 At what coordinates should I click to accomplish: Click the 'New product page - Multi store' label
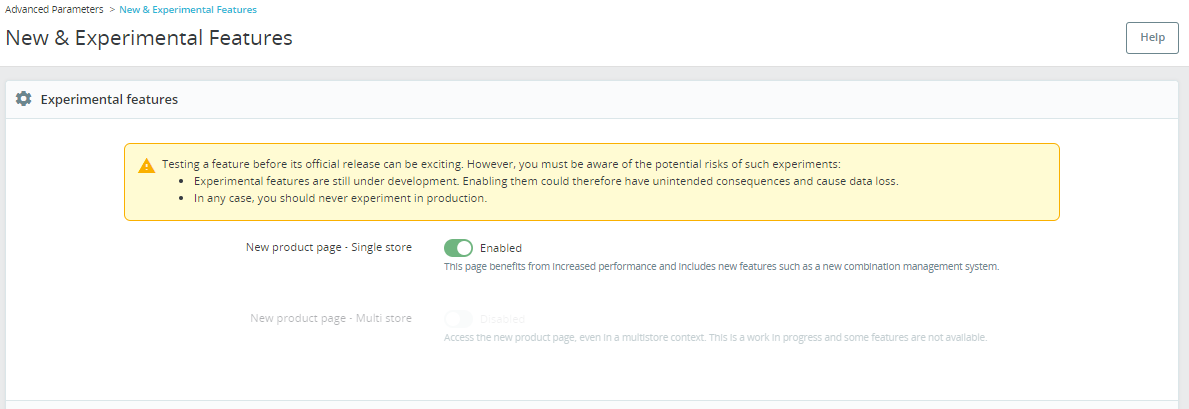330,318
